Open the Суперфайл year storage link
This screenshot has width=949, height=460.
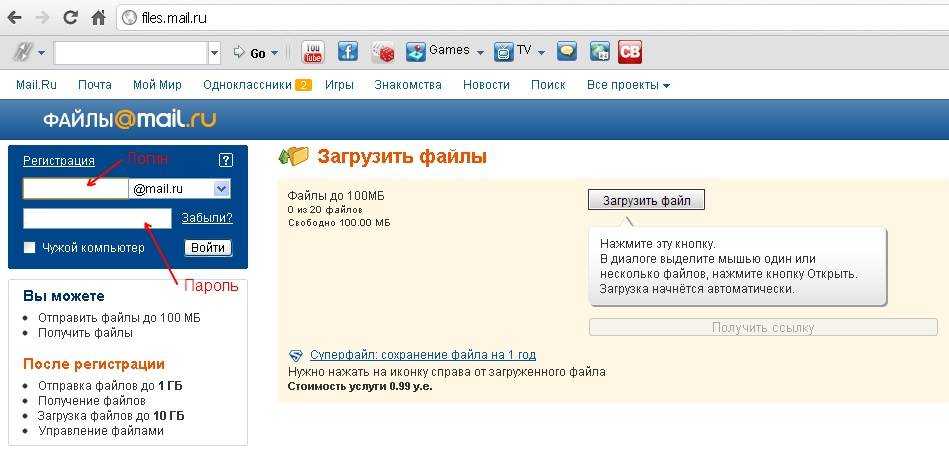pos(422,355)
